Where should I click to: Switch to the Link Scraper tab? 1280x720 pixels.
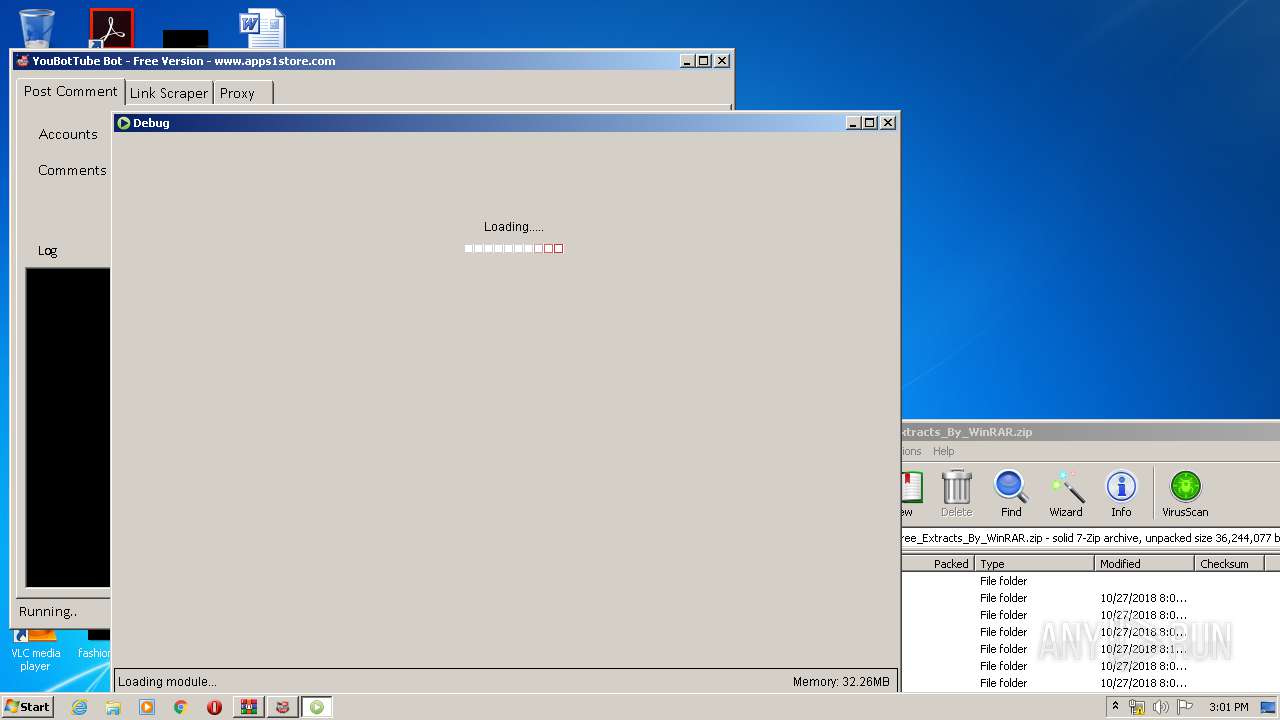(169, 93)
